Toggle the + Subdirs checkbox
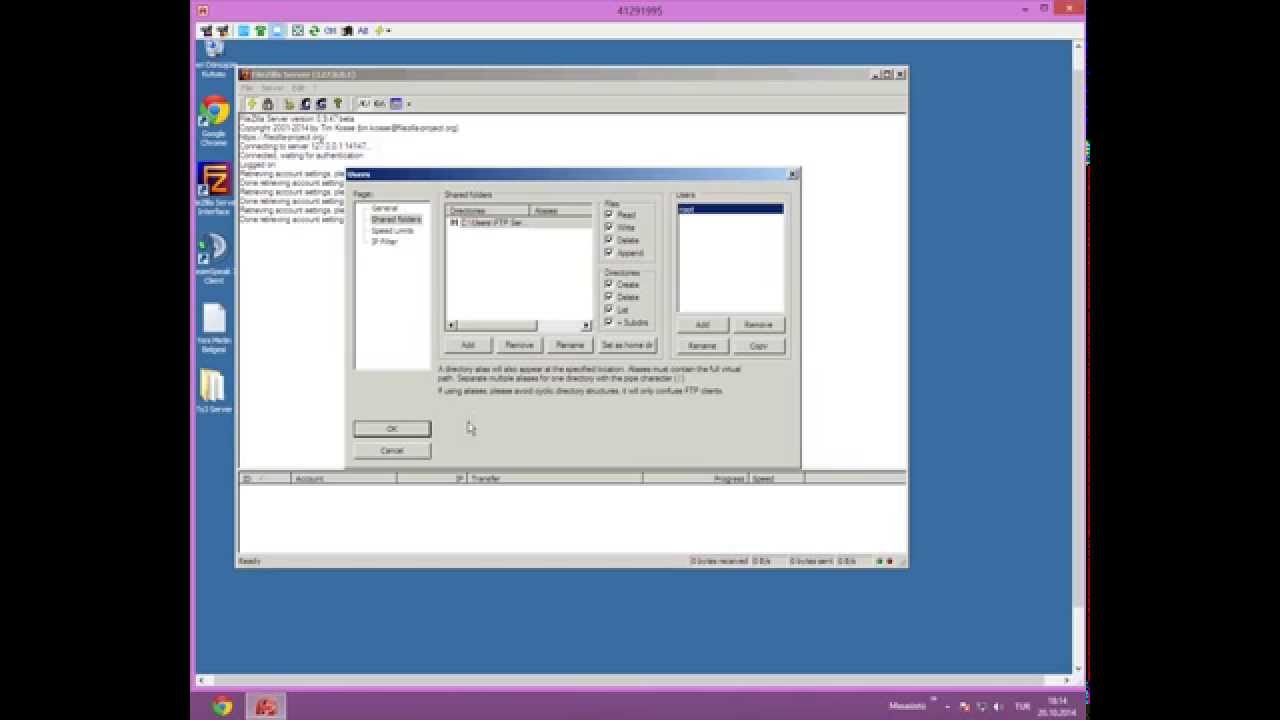The width and height of the screenshot is (1280, 720). (x=608, y=322)
